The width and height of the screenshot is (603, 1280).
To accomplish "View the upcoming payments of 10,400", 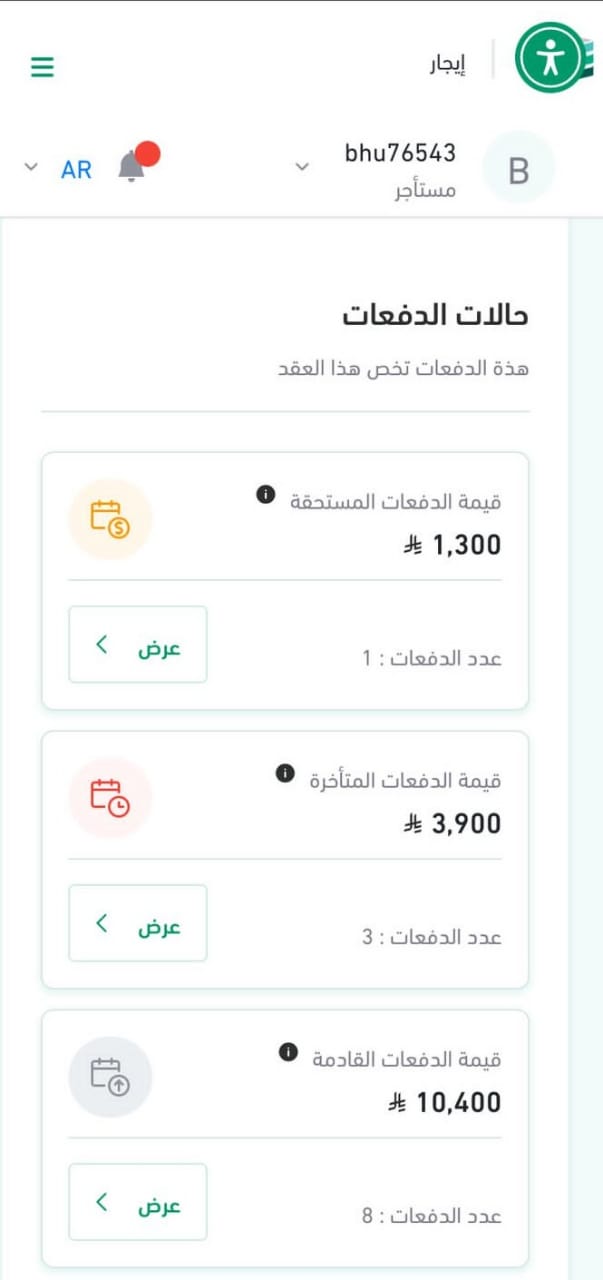I will [138, 1203].
